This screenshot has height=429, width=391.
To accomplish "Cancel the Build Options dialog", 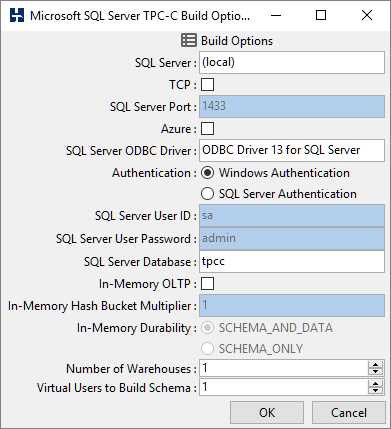I will pos(349,413).
